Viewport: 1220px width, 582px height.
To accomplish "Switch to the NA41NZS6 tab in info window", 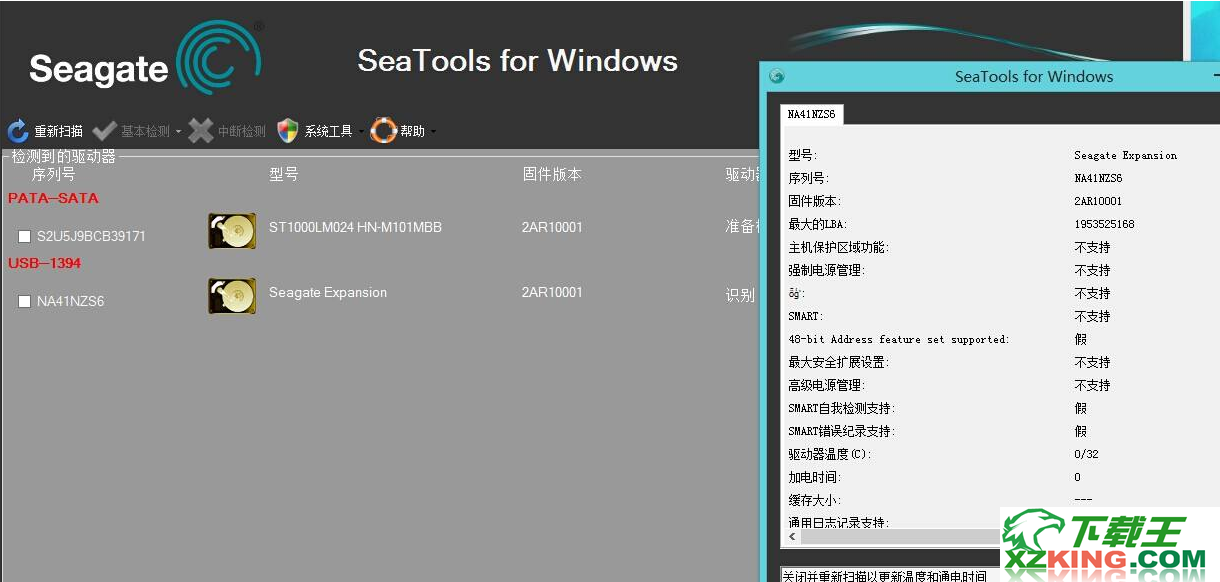I will pyautogui.click(x=812, y=115).
